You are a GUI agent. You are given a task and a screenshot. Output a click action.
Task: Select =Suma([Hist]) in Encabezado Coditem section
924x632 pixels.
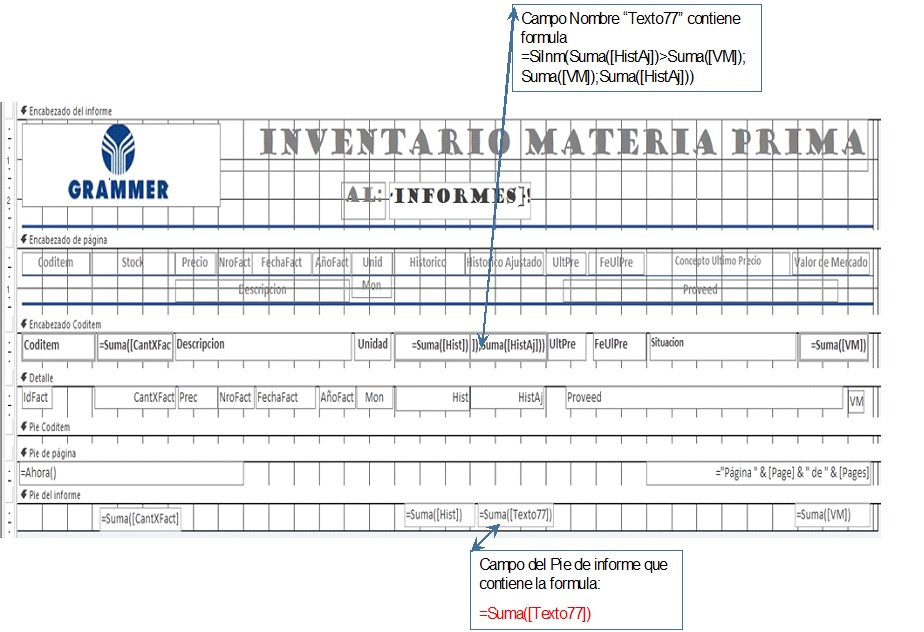pyautogui.click(x=433, y=346)
